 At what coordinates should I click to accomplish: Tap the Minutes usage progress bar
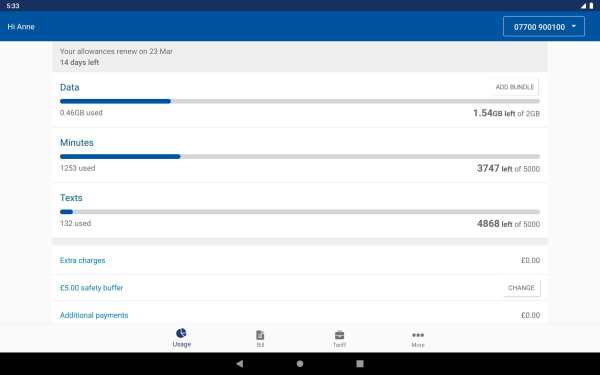point(300,157)
